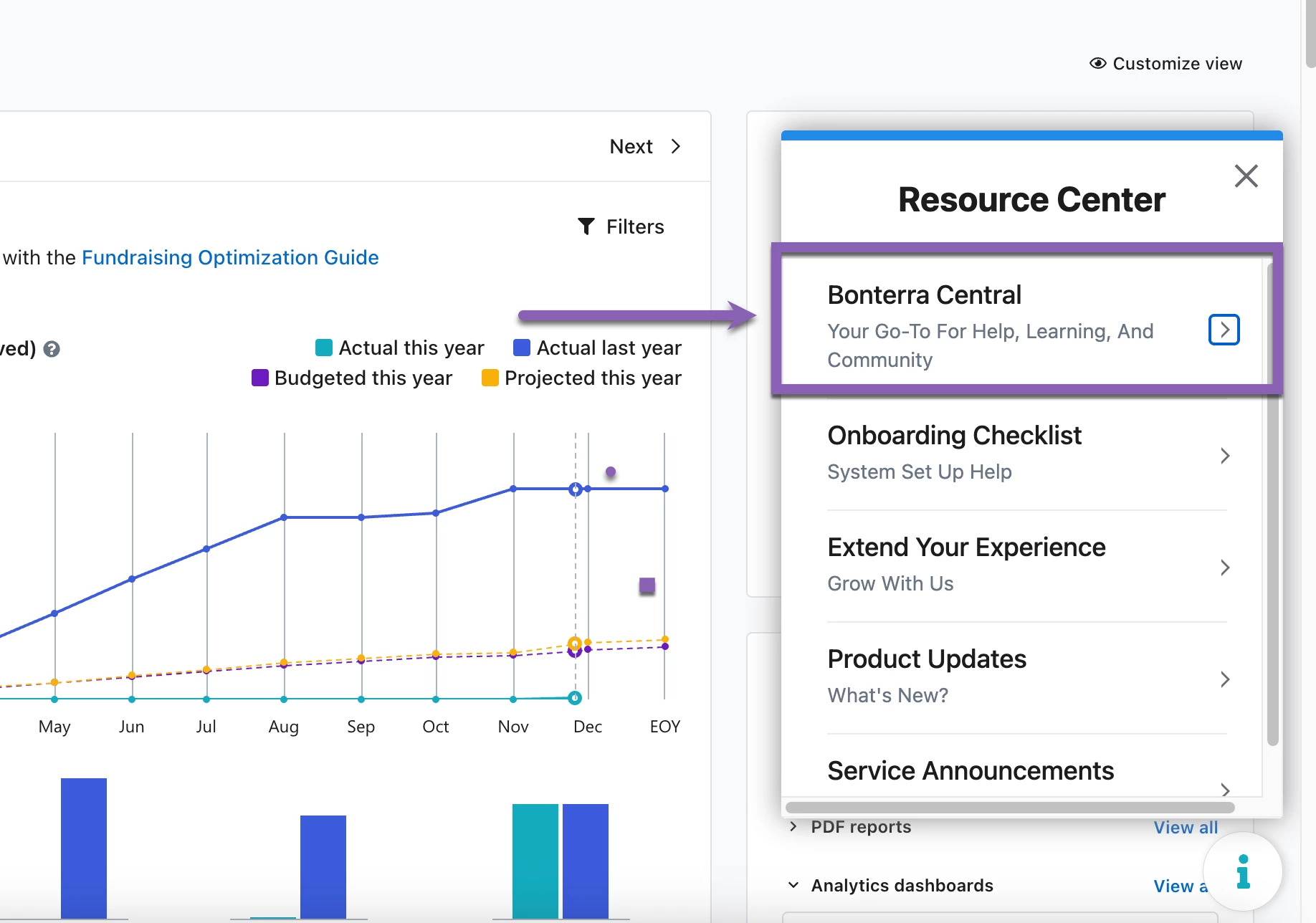Toggle Actual this year legend series

400,348
